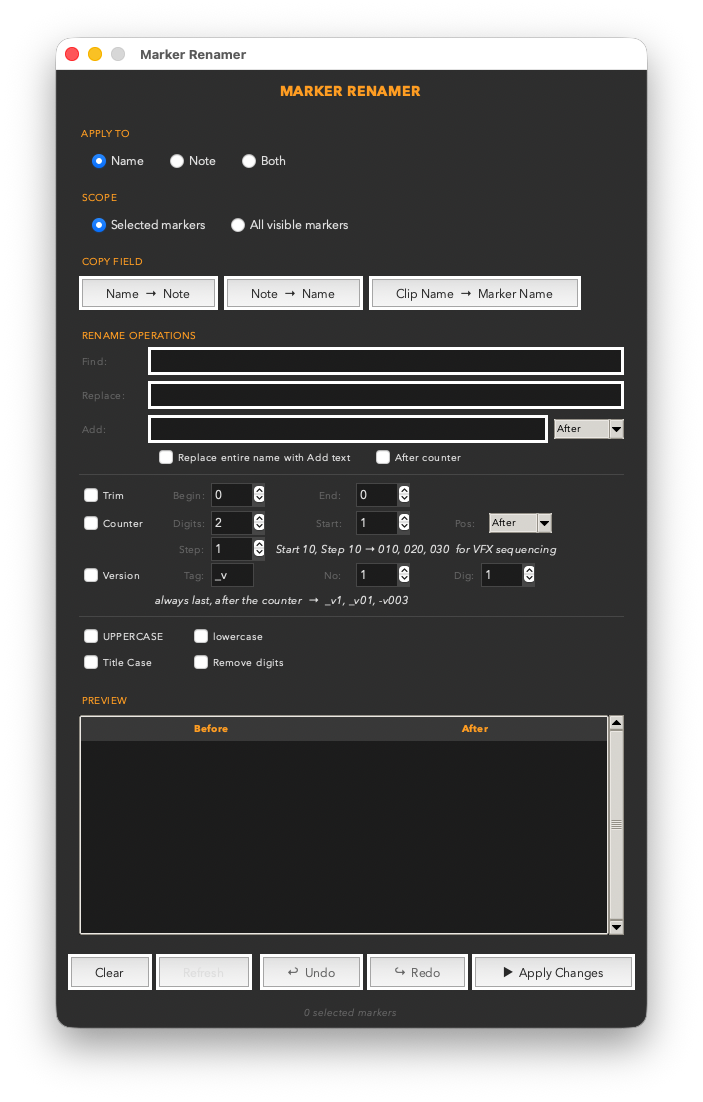The height and width of the screenshot is (1102, 703).
Task: Click the Find text field
Action: 386,361
